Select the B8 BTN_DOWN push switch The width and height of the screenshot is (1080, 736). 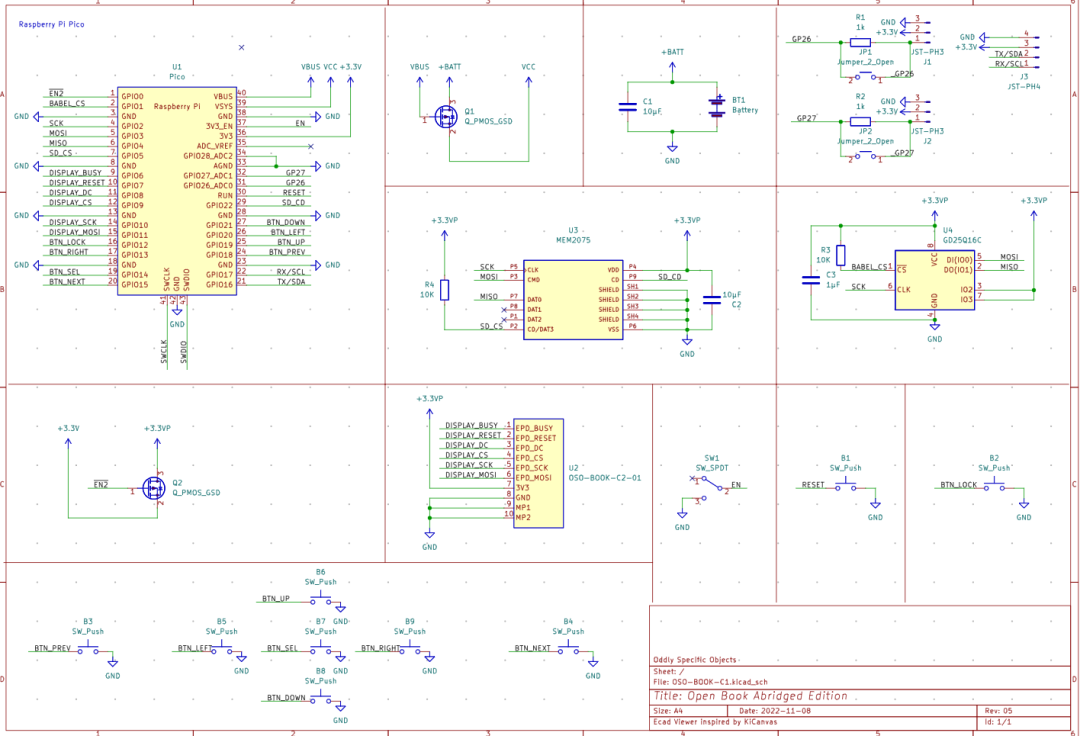[x=321, y=699]
